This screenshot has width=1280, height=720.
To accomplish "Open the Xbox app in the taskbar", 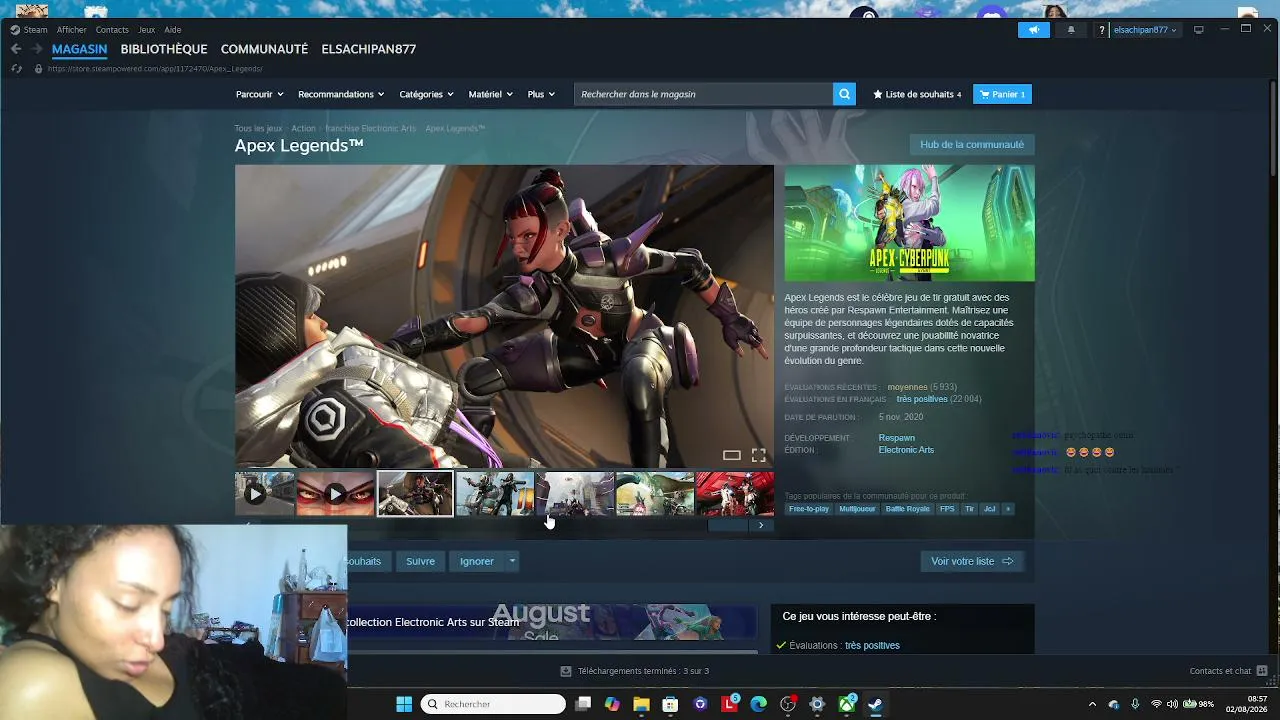I will tap(846, 704).
